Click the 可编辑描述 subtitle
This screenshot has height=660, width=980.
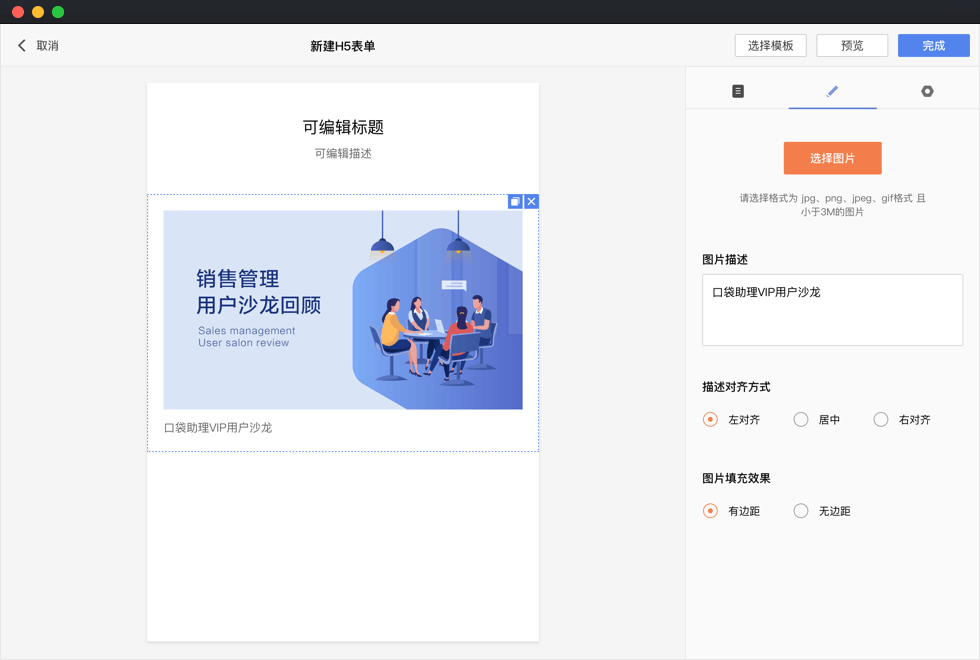click(343, 154)
